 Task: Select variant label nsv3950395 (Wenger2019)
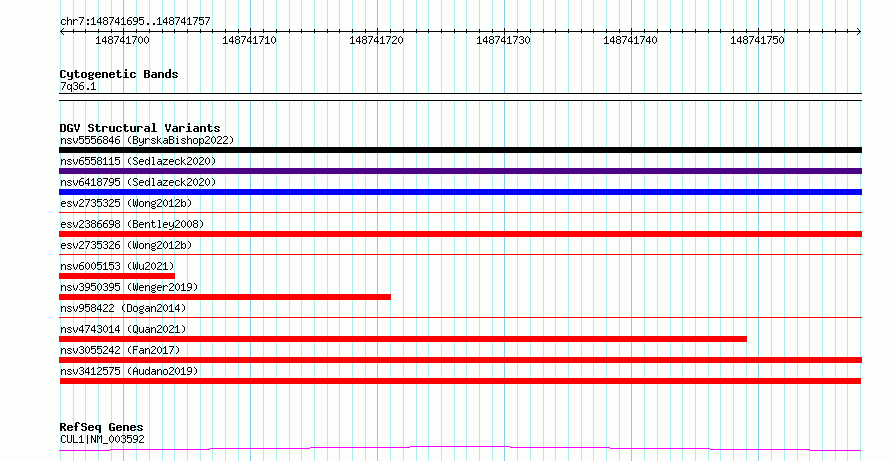tap(129, 287)
